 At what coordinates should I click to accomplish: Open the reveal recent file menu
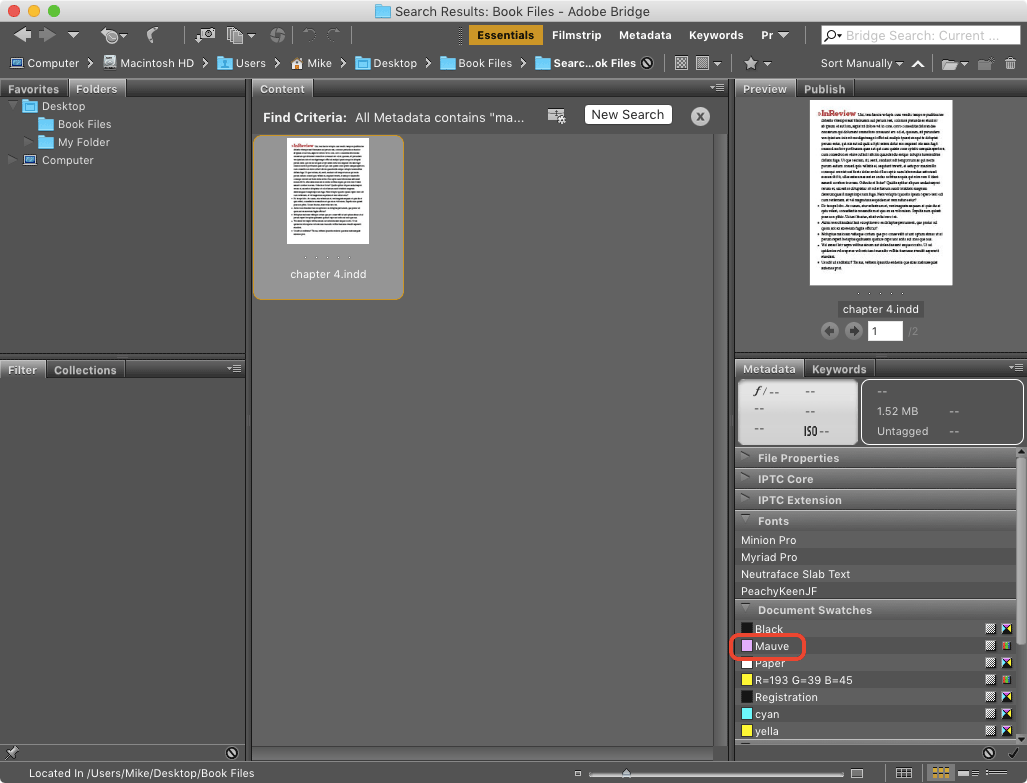[113, 35]
